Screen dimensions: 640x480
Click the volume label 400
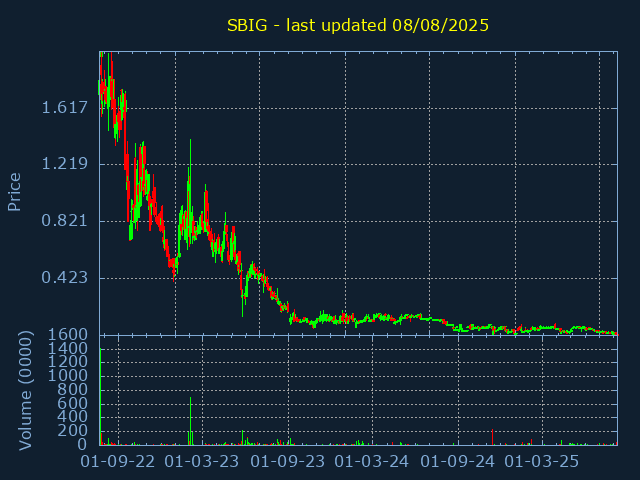pyautogui.click(x=72, y=417)
